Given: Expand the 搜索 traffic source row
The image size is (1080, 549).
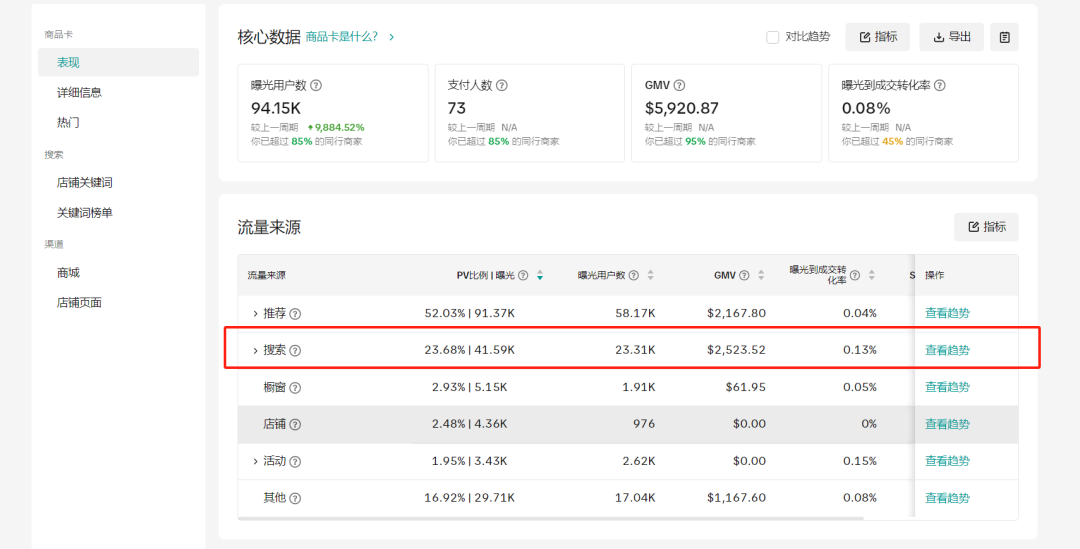Looking at the screenshot, I should pyautogui.click(x=255, y=351).
